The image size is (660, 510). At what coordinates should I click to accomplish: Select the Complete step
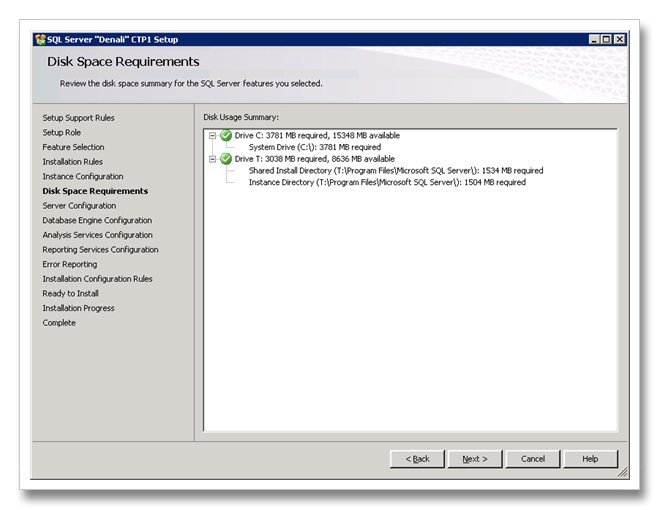(59, 323)
